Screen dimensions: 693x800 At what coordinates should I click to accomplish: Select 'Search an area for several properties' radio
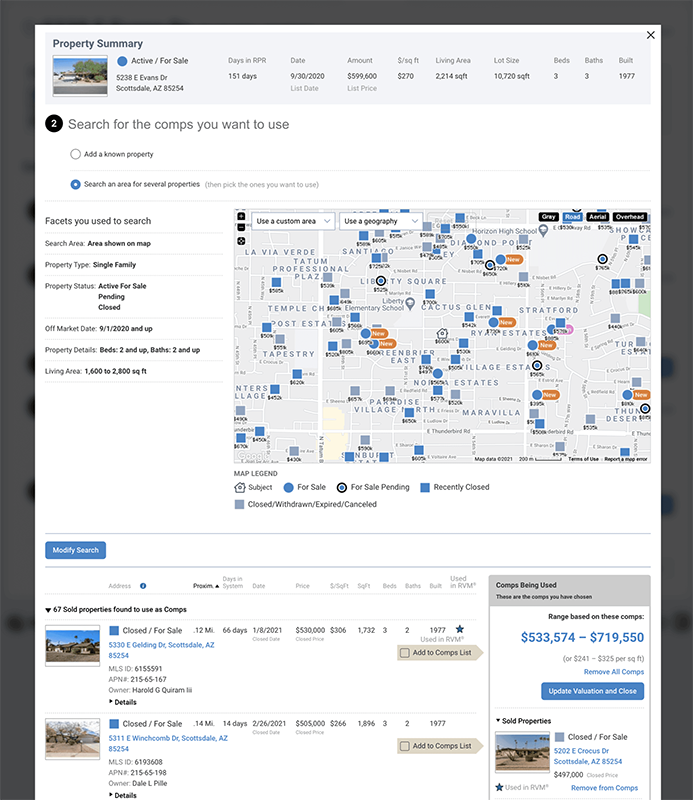click(x=76, y=184)
